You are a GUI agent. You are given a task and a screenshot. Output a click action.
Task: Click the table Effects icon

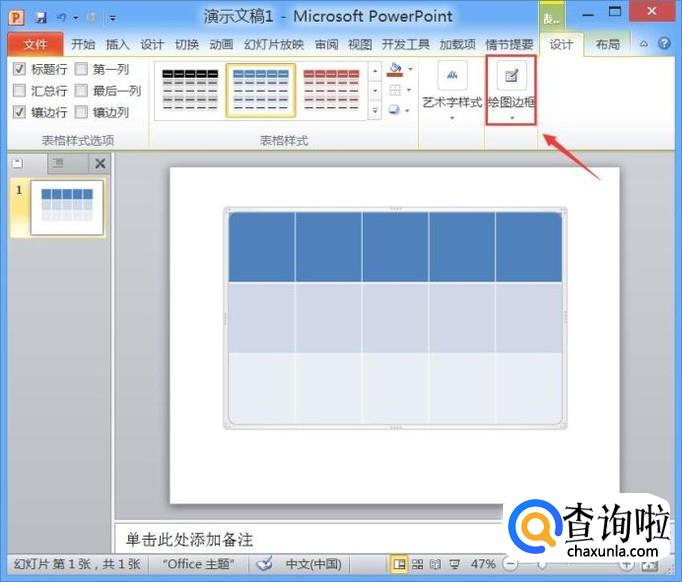click(x=395, y=110)
